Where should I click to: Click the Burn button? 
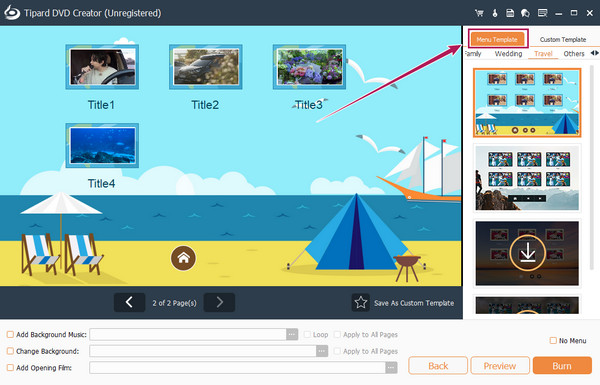562,366
